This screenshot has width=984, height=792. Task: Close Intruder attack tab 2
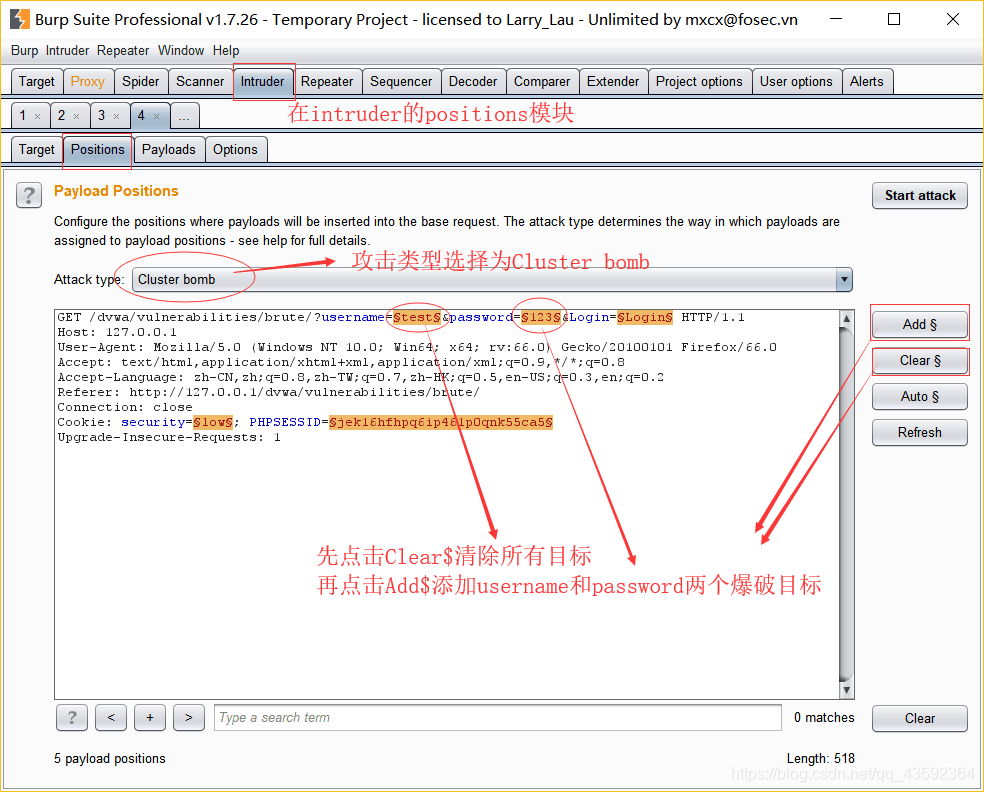(77, 116)
